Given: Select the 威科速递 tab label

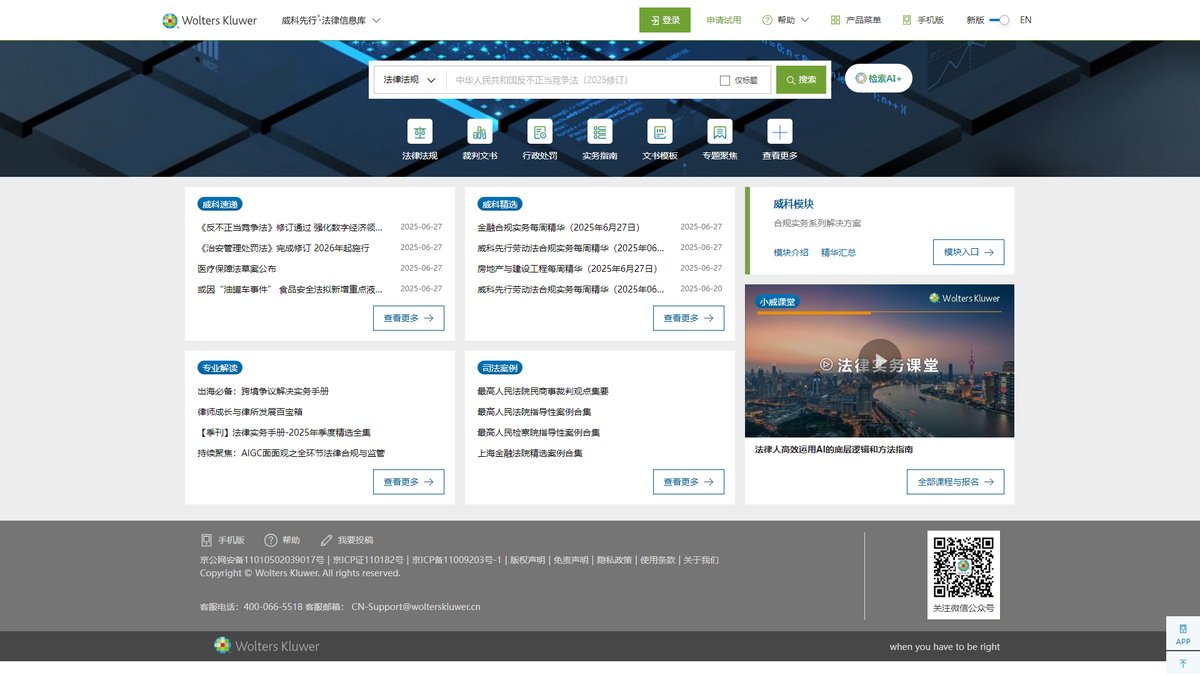Looking at the screenshot, I should (220, 204).
